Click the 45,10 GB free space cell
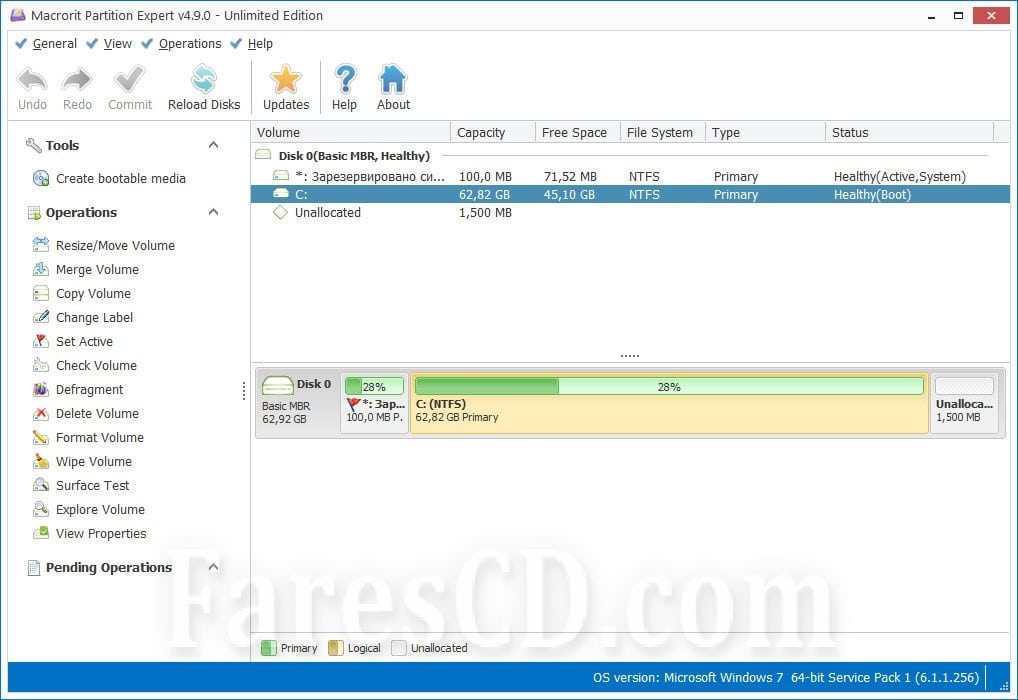 click(x=569, y=194)
